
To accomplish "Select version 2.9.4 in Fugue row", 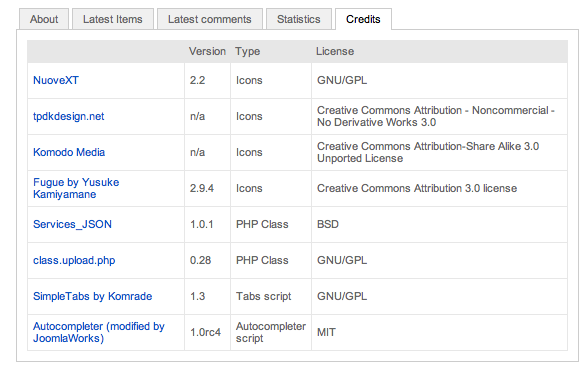I will pyautogui.click(x=202, y=188).
